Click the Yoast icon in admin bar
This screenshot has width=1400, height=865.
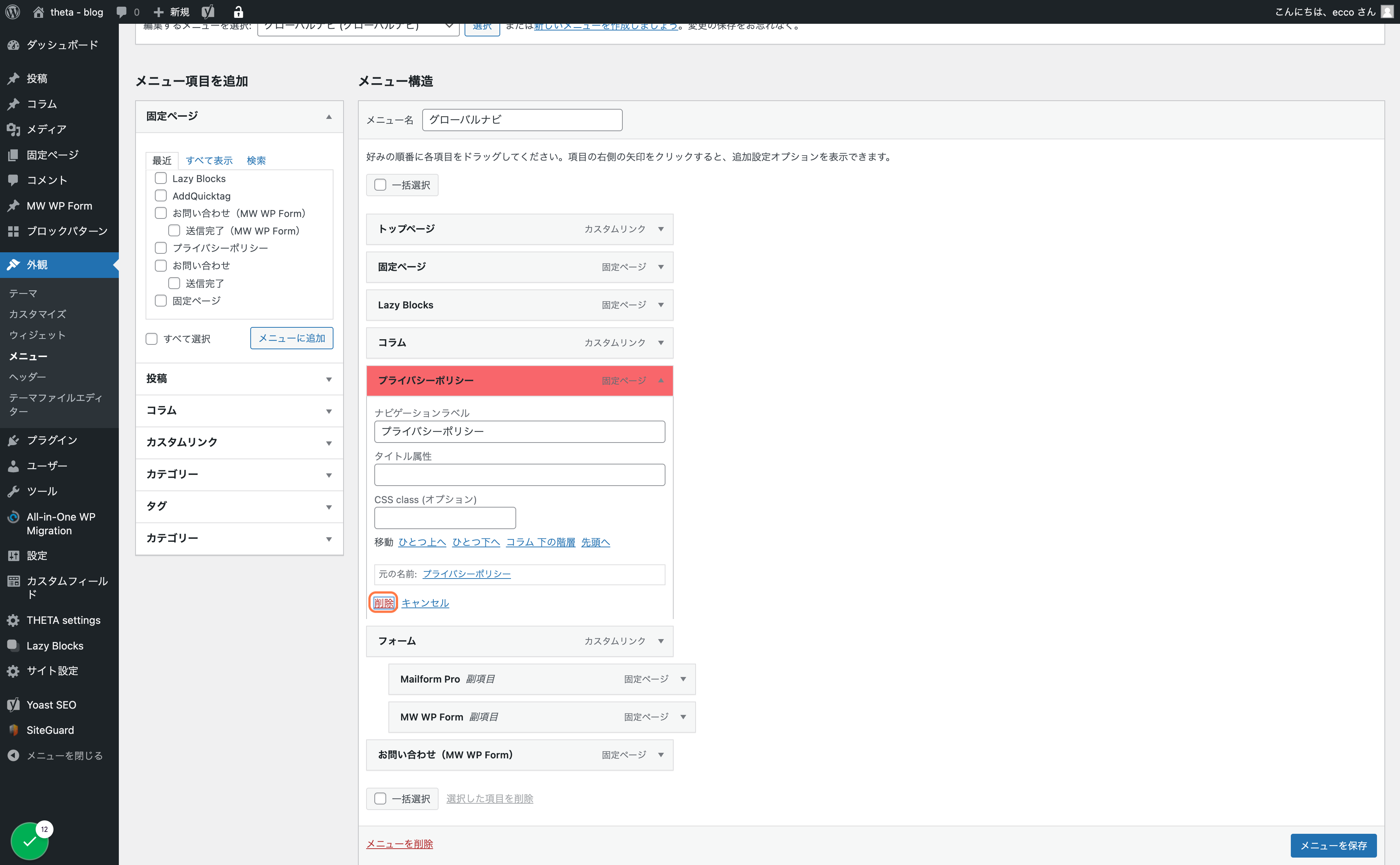[x=208, y=12]
